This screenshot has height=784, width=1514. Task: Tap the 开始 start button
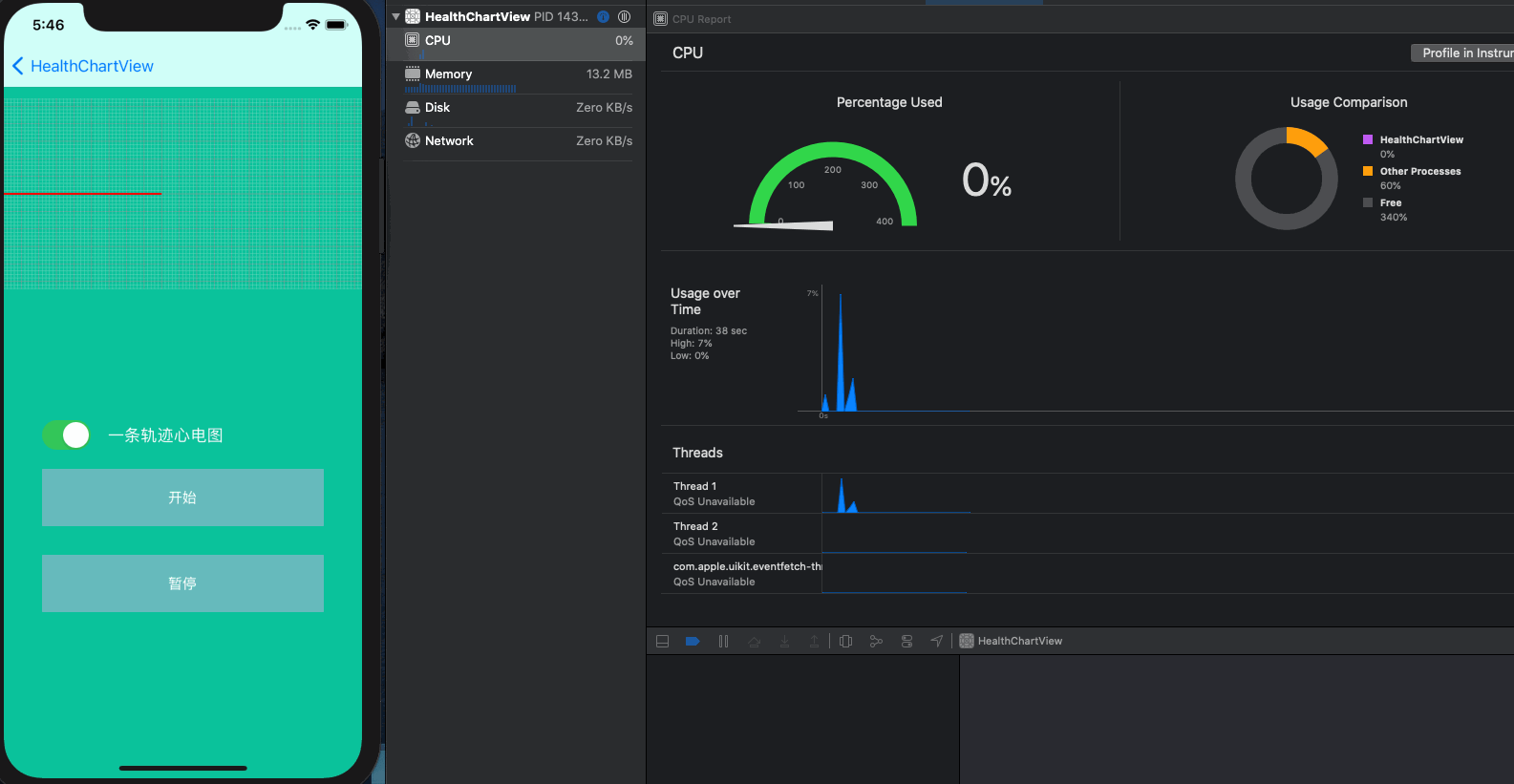click(x=182, y=498)
